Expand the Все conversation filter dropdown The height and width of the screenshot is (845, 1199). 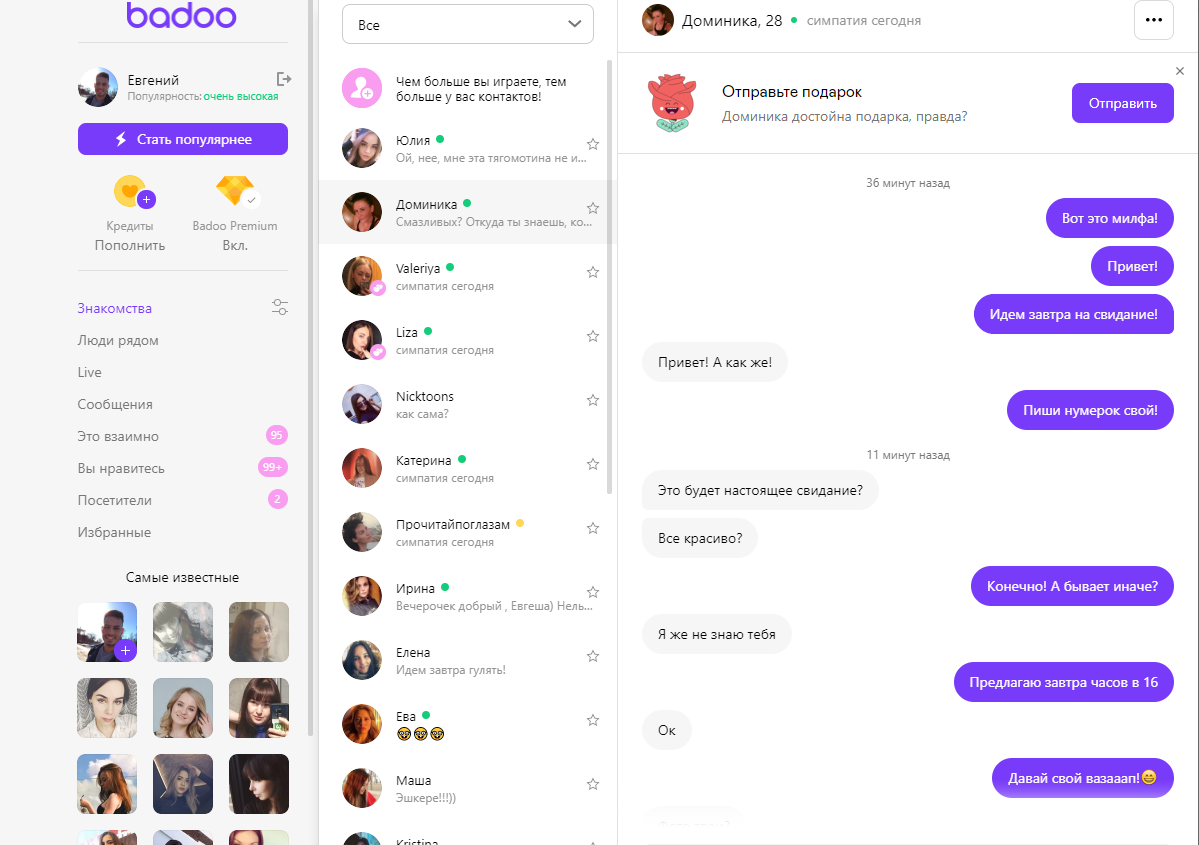tap(467, 24)
